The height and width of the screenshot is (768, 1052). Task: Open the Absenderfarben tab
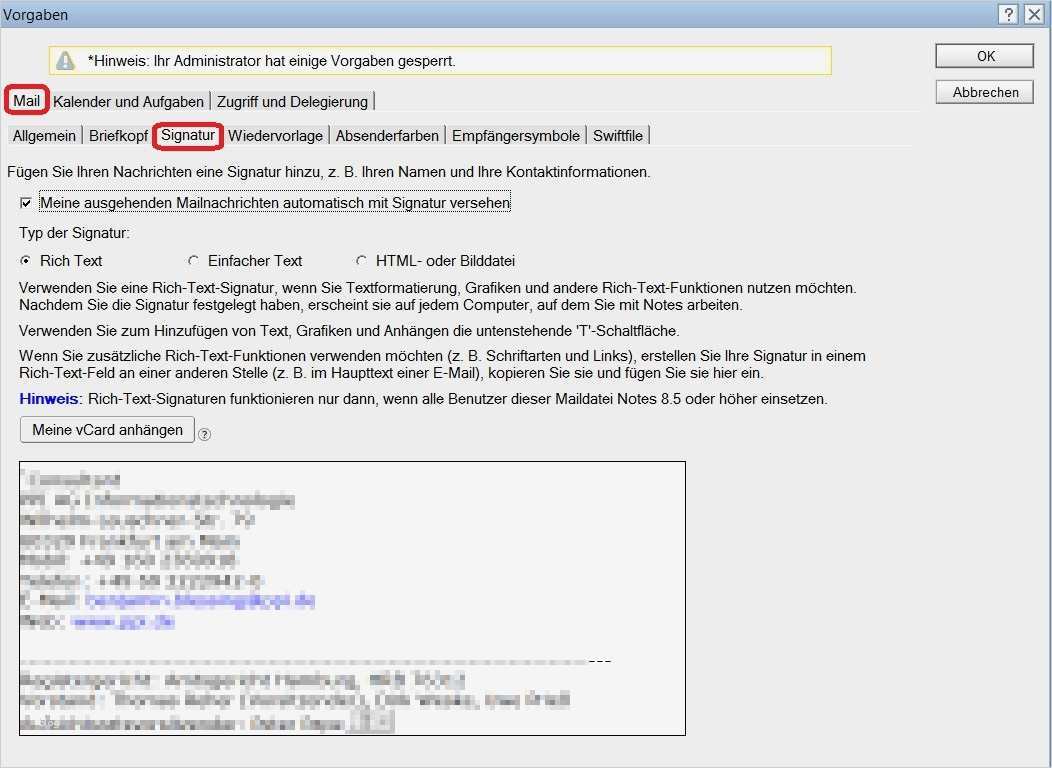(387, 134)
